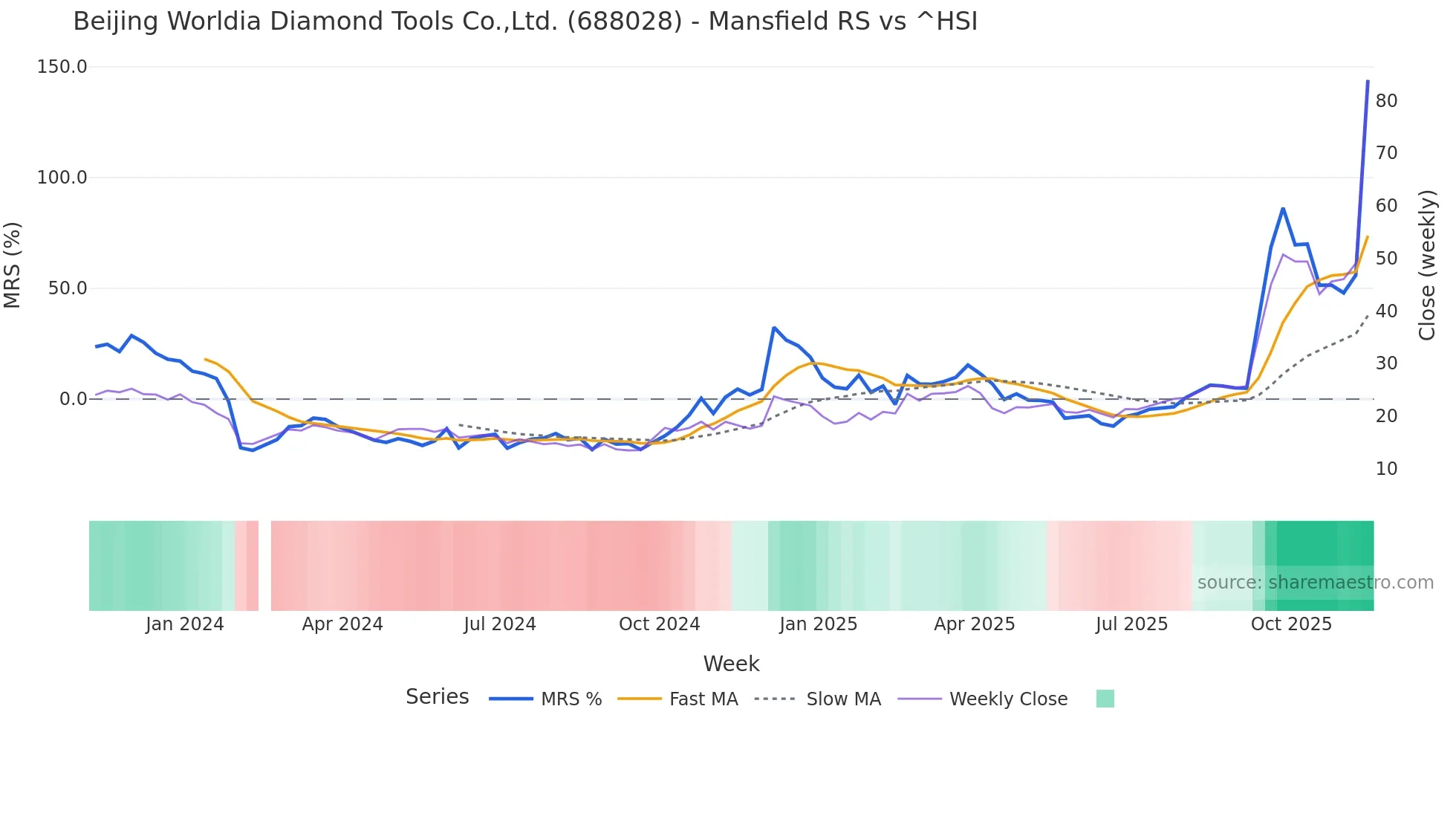
Task: Click the 150.0 MRS axis label
Action: pos(62,67)
